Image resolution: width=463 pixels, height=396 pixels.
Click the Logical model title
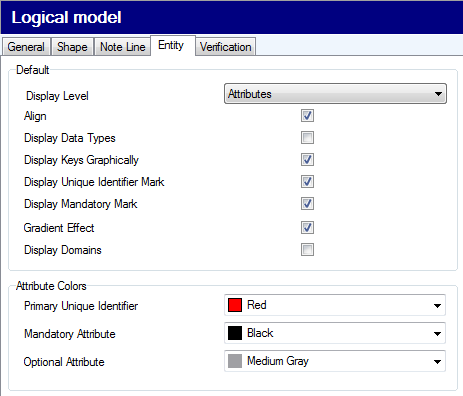[66, 17]
